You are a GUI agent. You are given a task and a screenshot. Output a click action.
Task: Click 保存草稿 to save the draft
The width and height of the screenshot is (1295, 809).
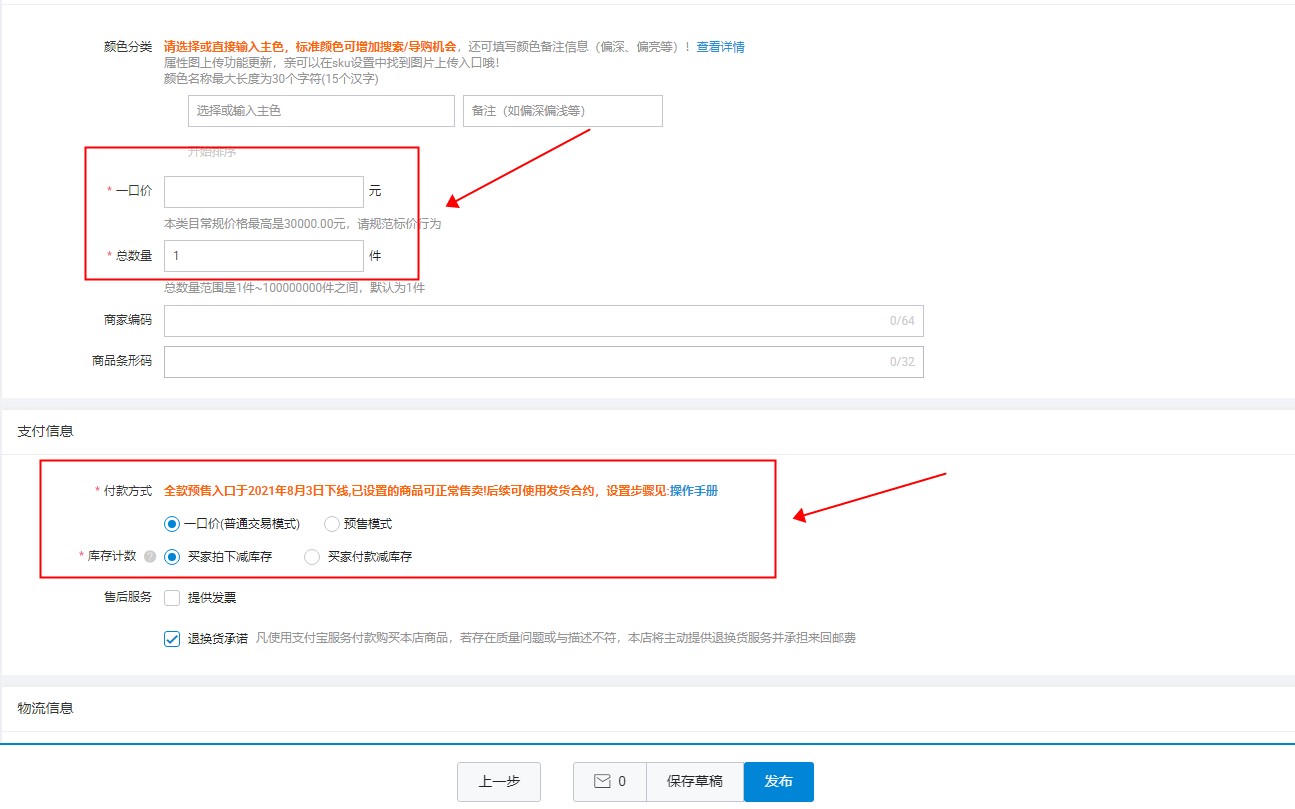[x=694, y=782]
